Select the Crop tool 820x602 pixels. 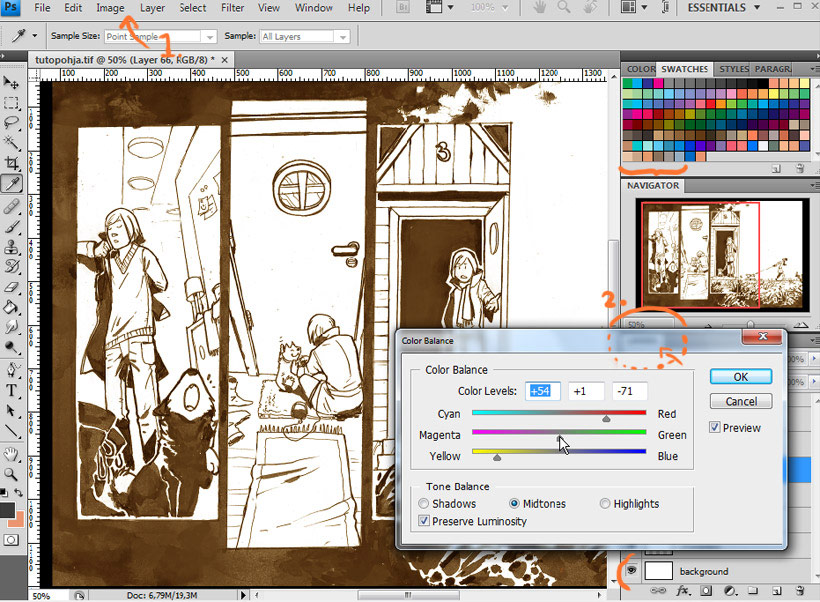pyautogui.click(x=12, y=163)
